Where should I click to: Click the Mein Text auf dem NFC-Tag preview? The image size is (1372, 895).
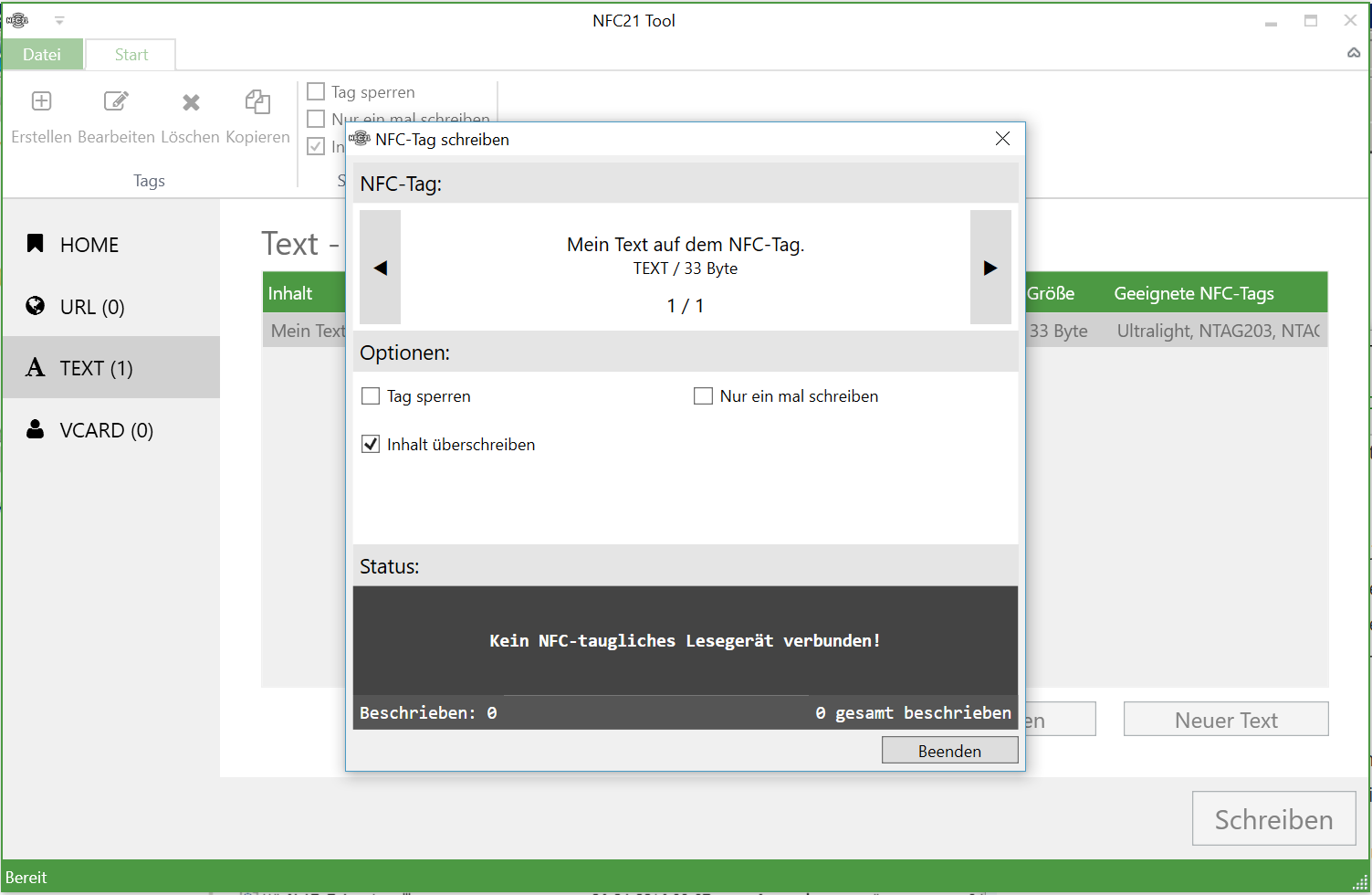coord(686,244)
